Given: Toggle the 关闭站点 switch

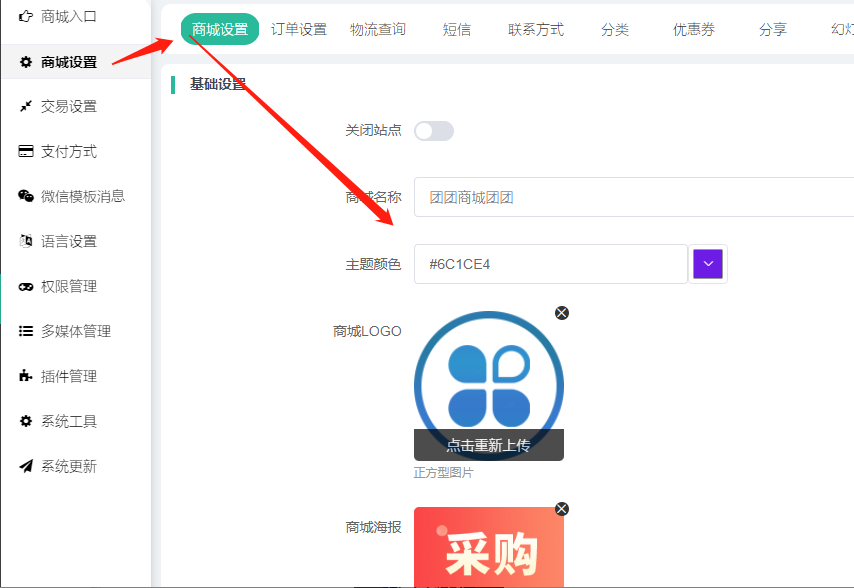Looking at the screenshot, I should pyautogui.click(x=434, y=131).
